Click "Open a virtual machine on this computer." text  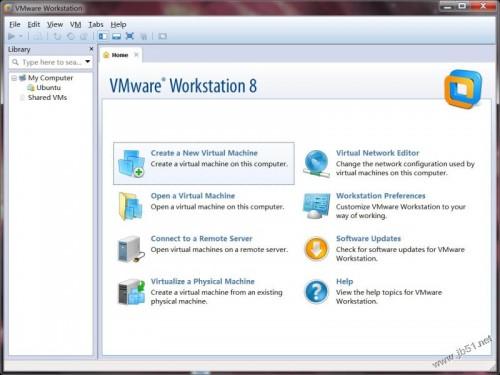217,207
